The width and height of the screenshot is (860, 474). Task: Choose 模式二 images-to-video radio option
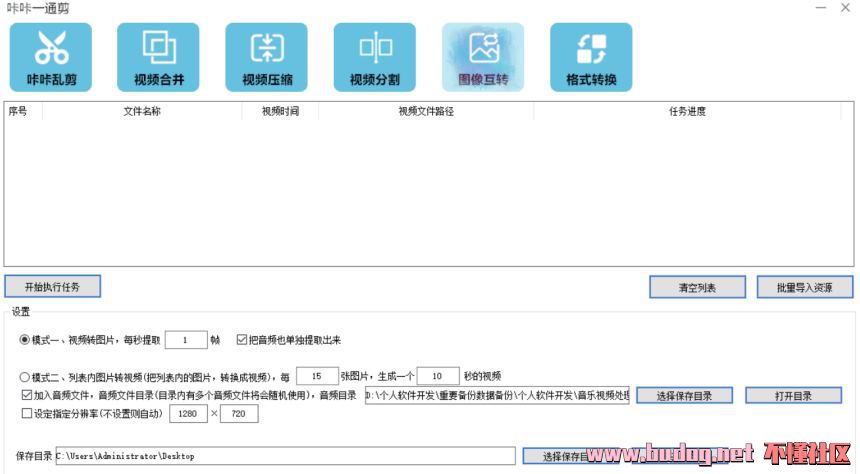(x=25, y=377)
